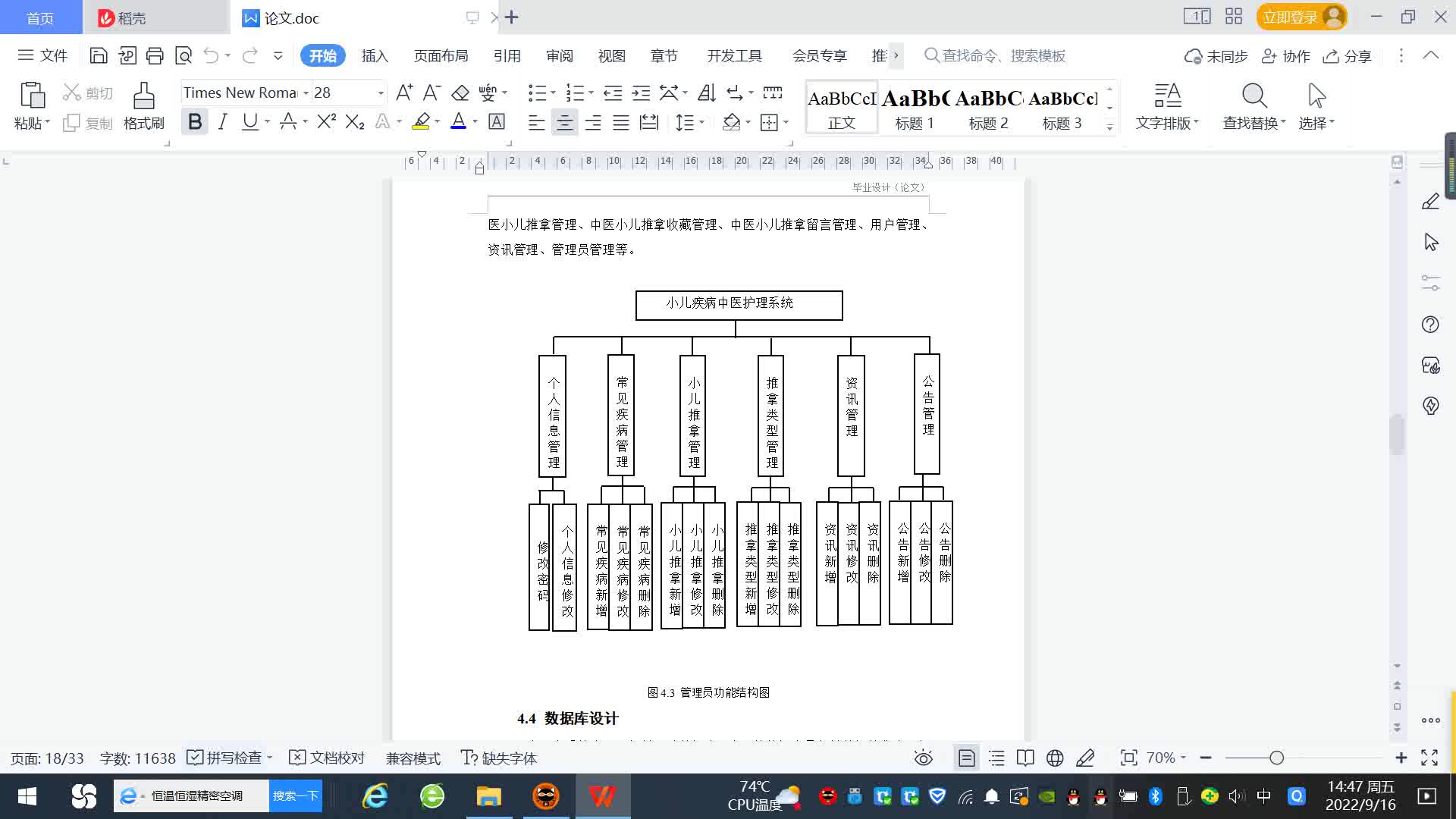This screenshot has height=819, width=1456.
Task: Decrease paragraph indent icon
Action: pyautogui.click(x=613, y=93)
